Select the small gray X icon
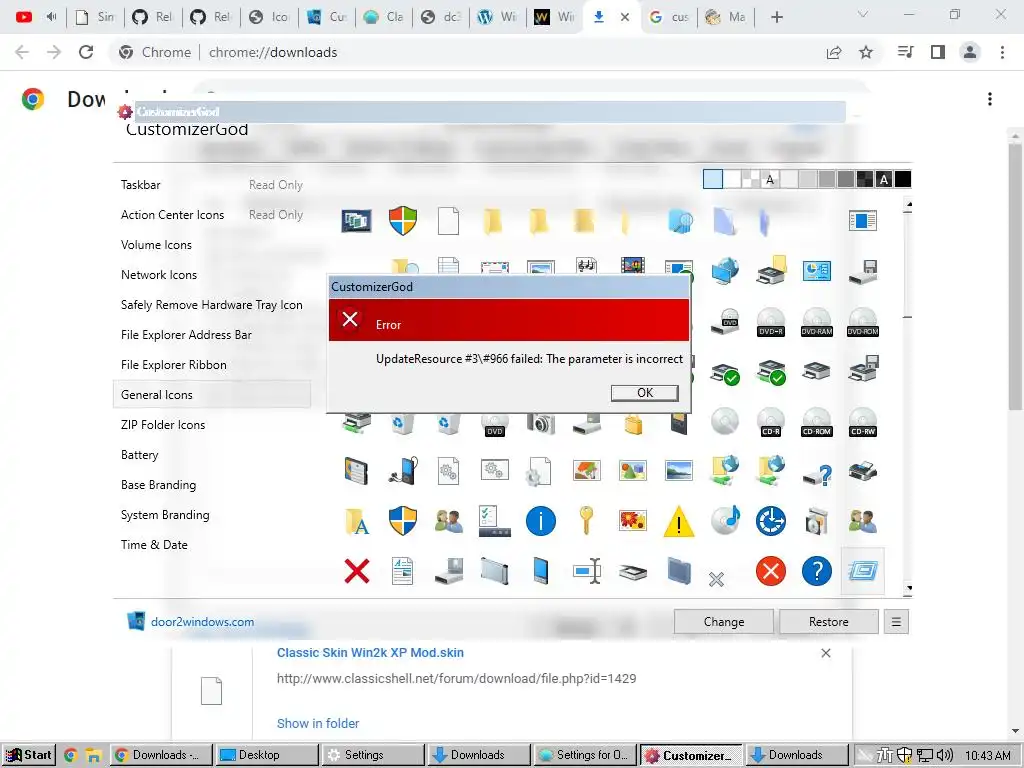 point(716,579)
